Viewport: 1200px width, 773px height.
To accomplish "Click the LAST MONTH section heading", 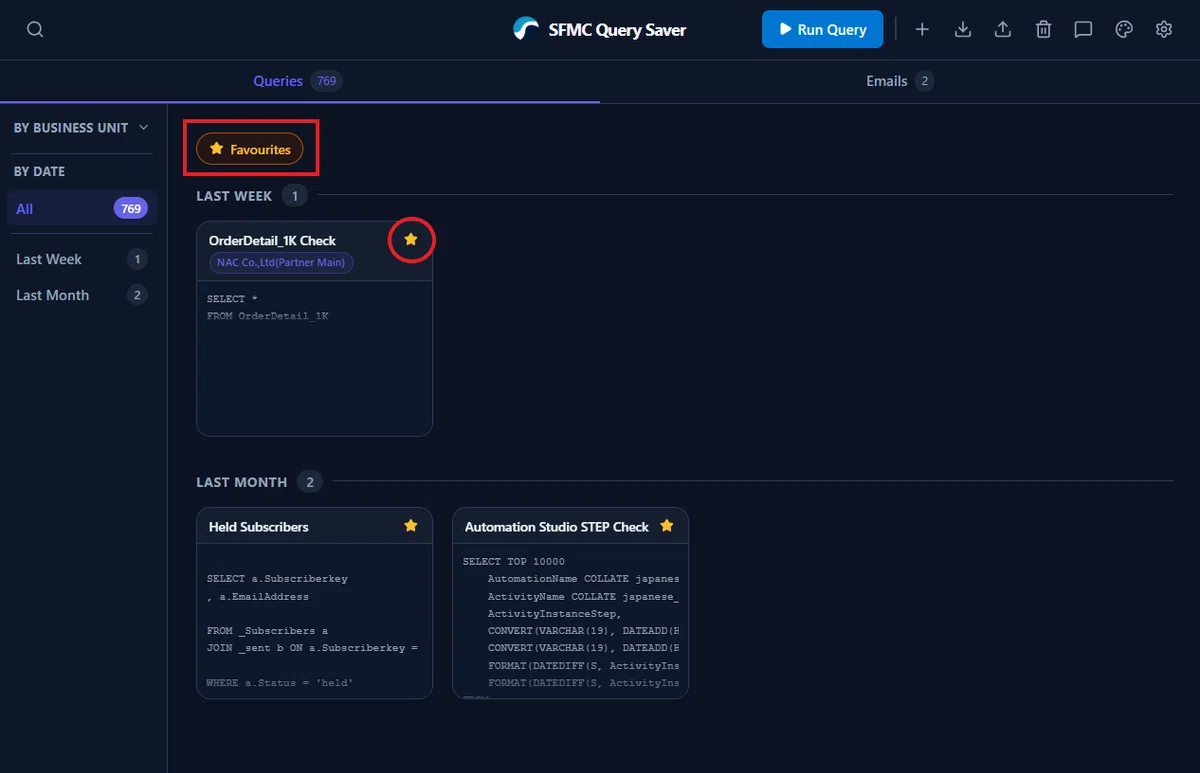I will click(241, 482).
